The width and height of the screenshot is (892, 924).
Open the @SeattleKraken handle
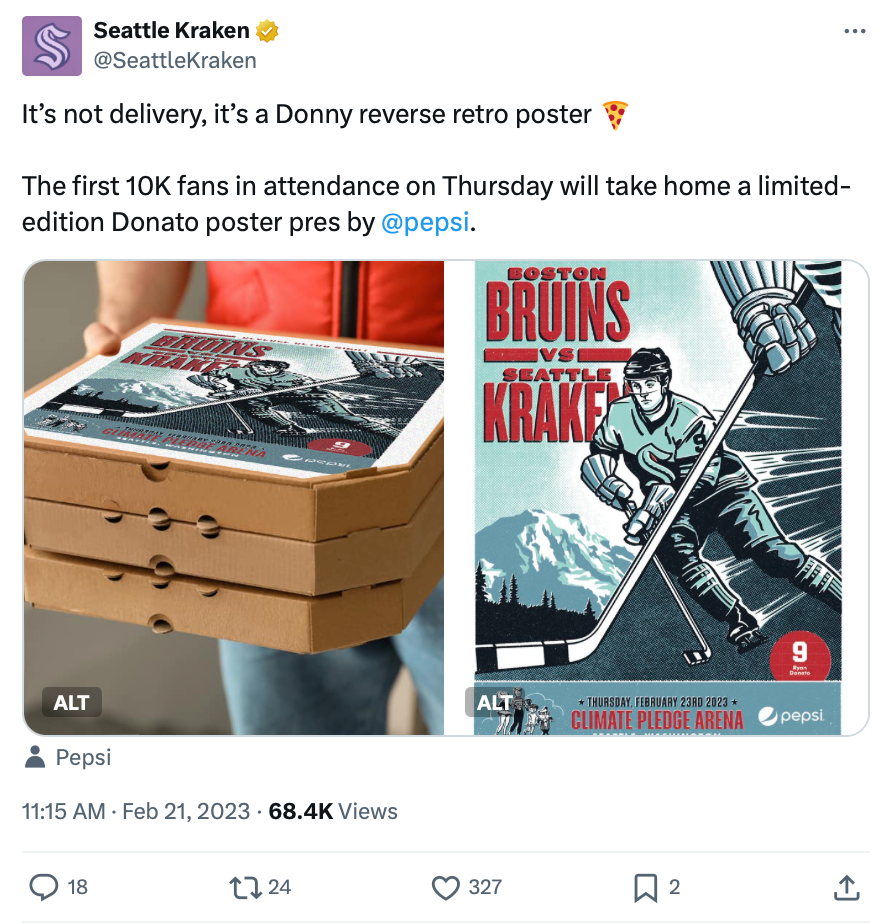point(175,60)
